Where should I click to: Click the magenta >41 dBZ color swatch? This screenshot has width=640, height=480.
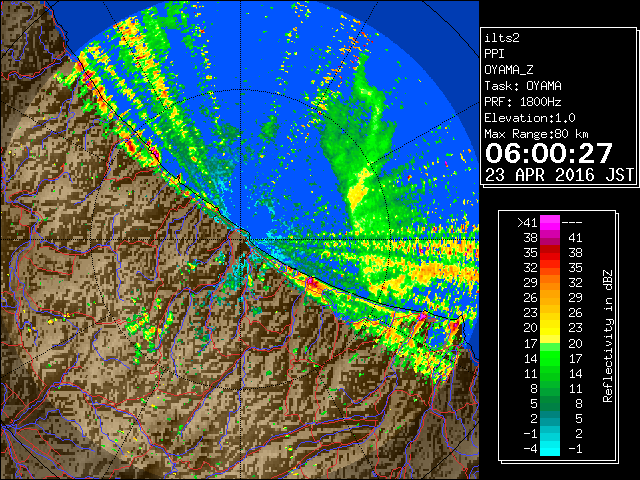coord(550,222)
